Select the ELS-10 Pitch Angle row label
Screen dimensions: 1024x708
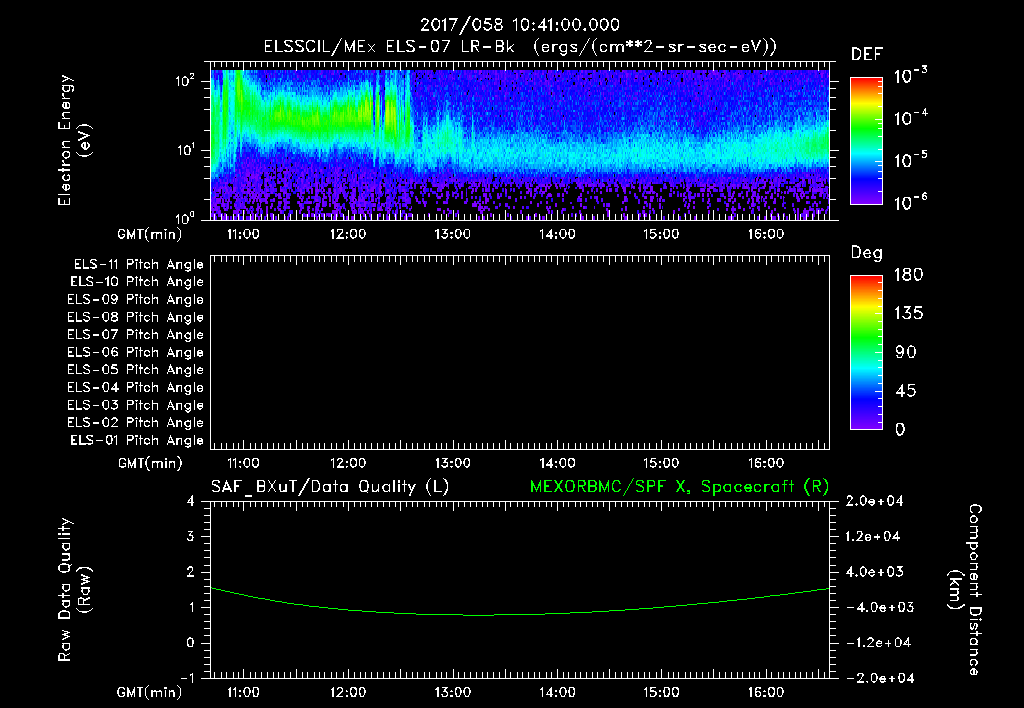137,282
